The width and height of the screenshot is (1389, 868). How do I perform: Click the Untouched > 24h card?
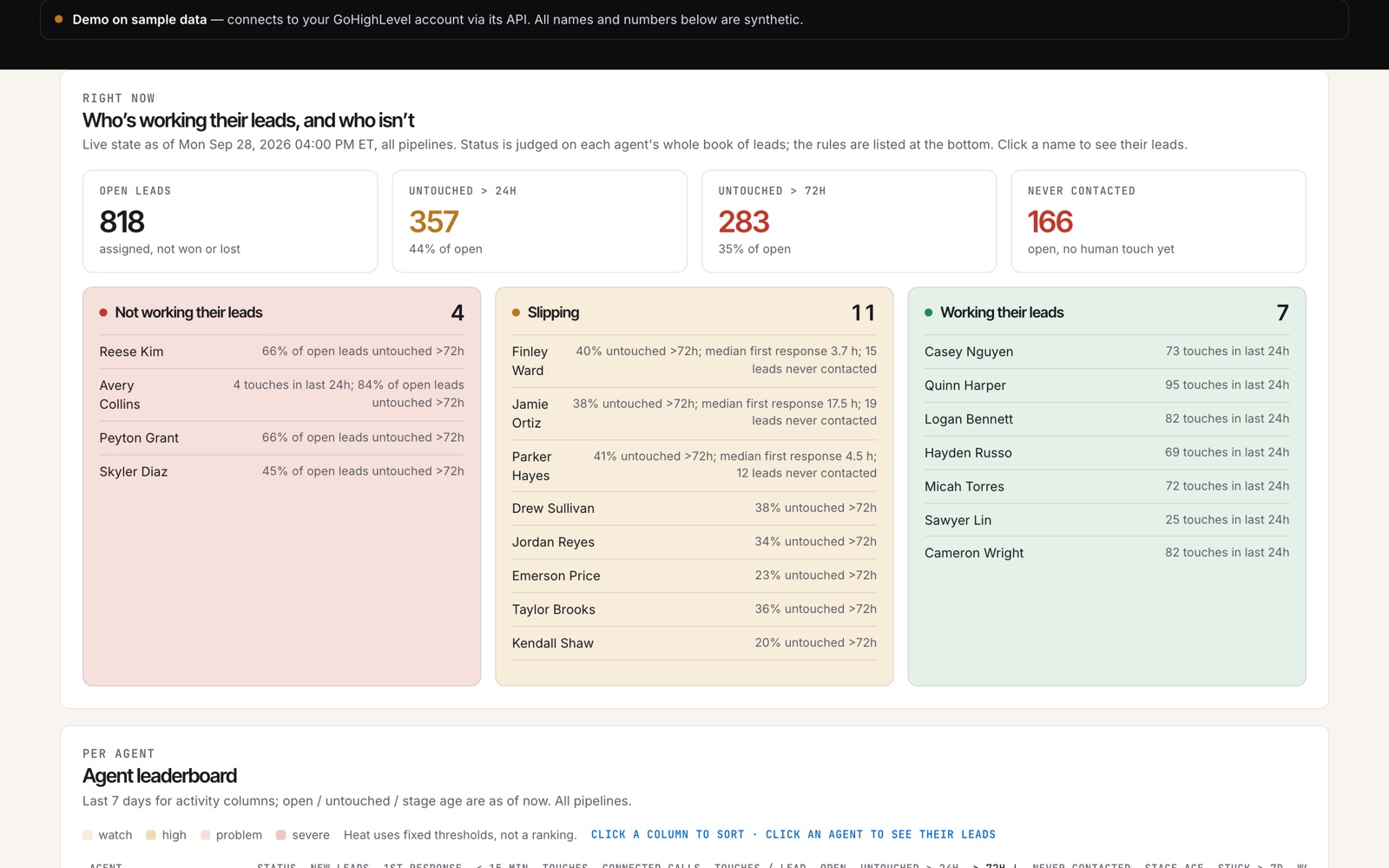[x=539, y=221]
